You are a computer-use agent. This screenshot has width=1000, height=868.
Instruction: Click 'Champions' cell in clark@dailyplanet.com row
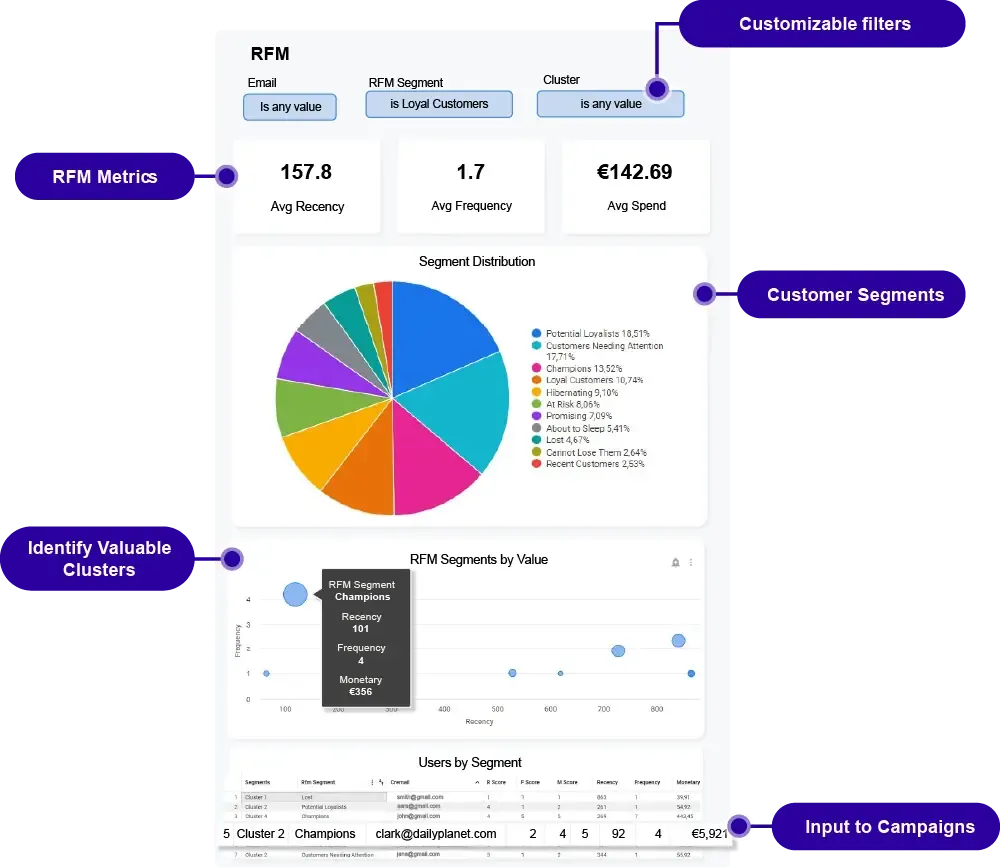pyautogui.click(x=325, y=834)
